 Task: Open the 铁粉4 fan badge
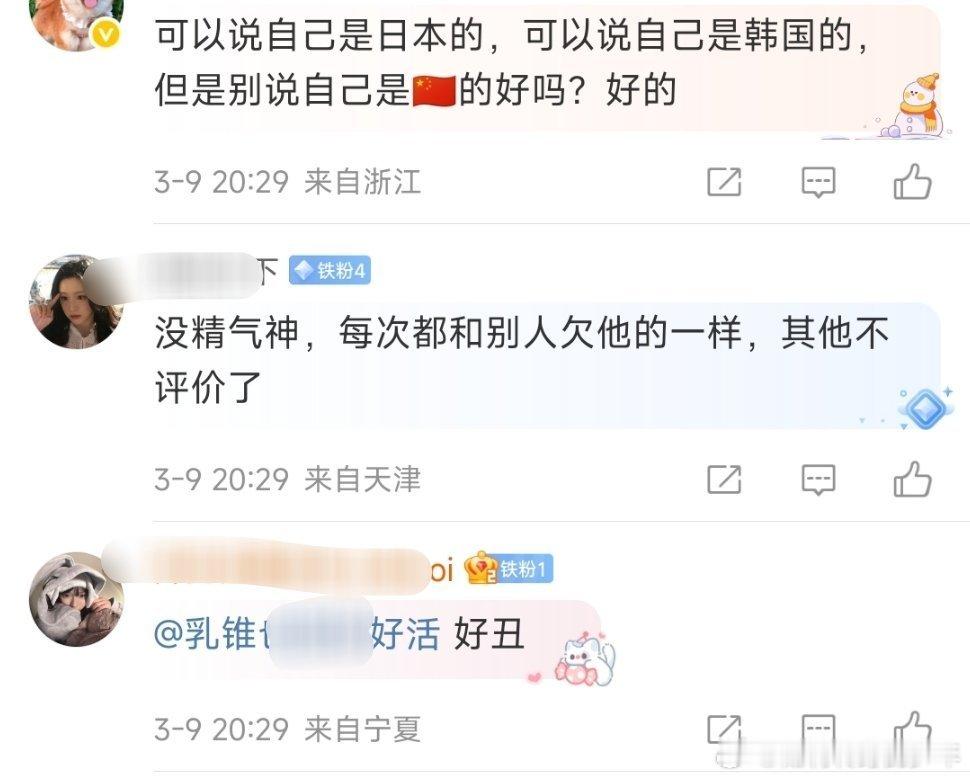pyautogui.click(x=330, y=270)
